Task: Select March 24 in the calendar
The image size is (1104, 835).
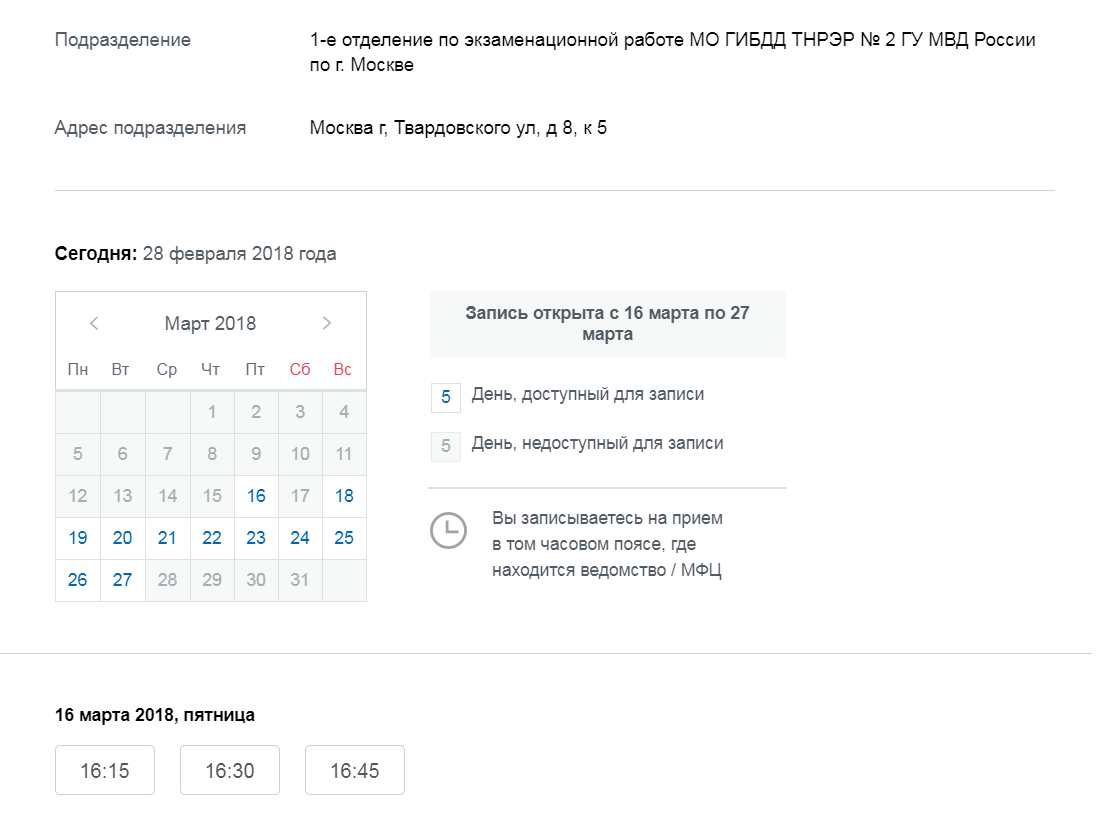Action: point(300,538)
